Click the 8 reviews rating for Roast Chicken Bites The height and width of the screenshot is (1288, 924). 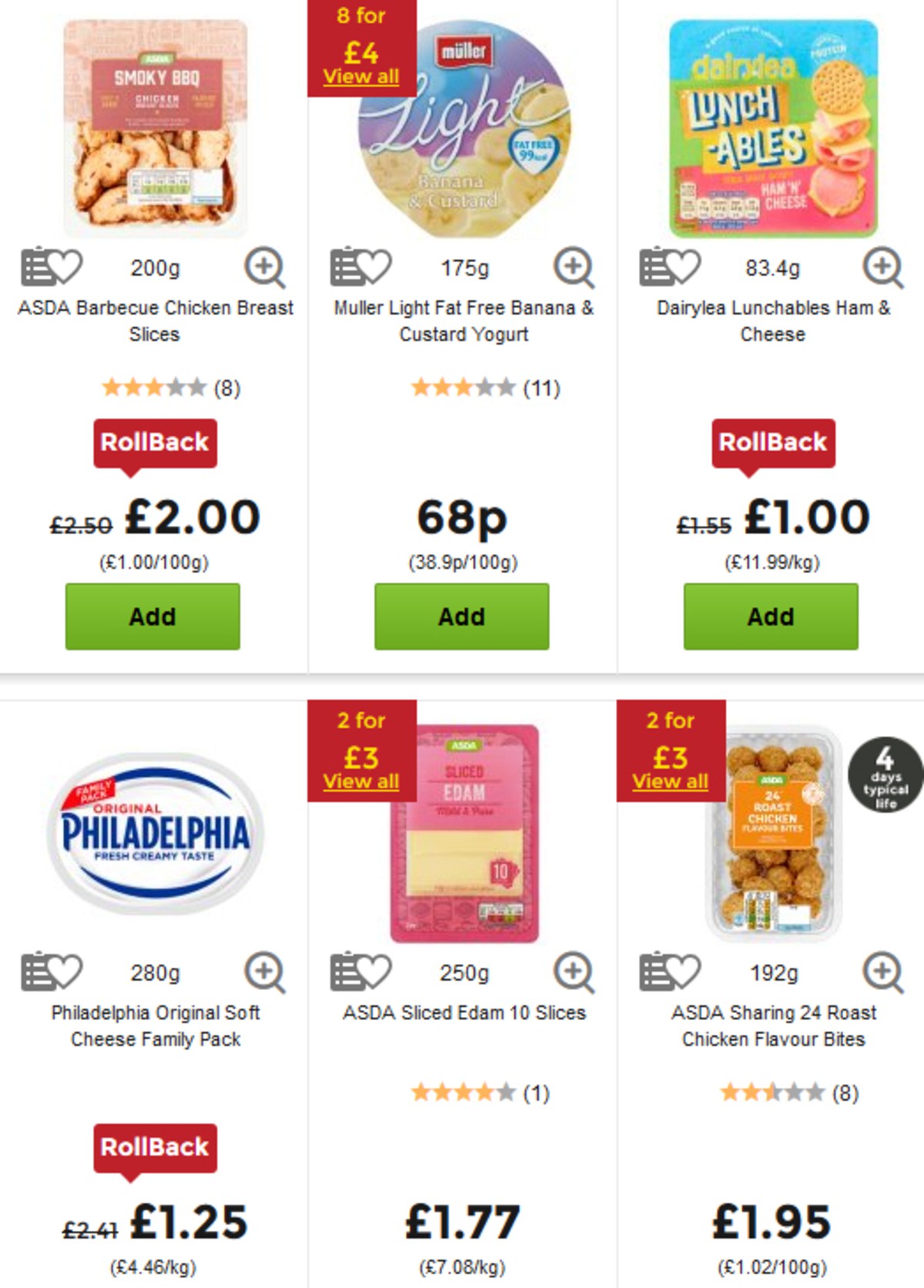769,1090
